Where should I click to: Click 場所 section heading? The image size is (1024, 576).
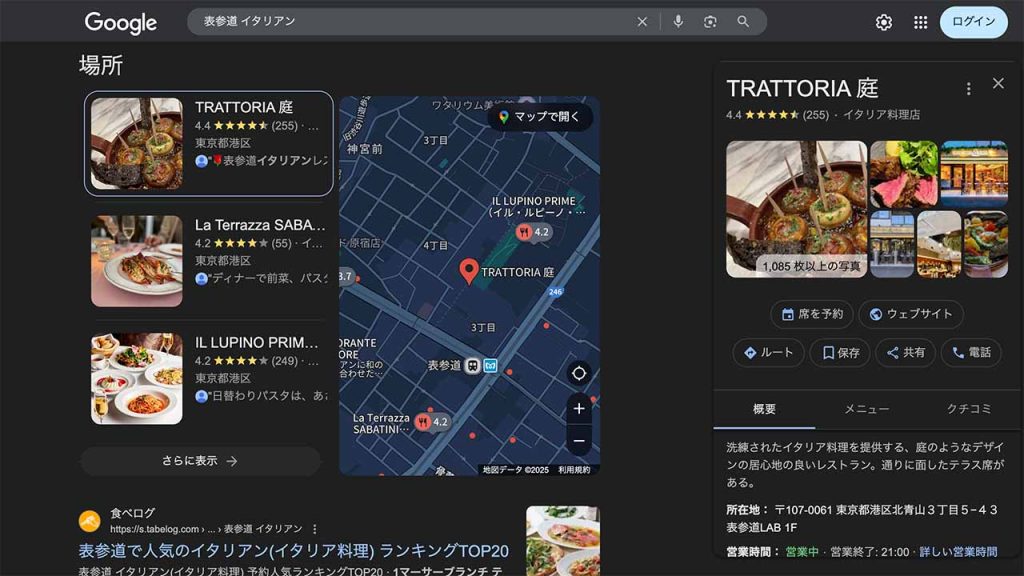(x=101, y=65)
